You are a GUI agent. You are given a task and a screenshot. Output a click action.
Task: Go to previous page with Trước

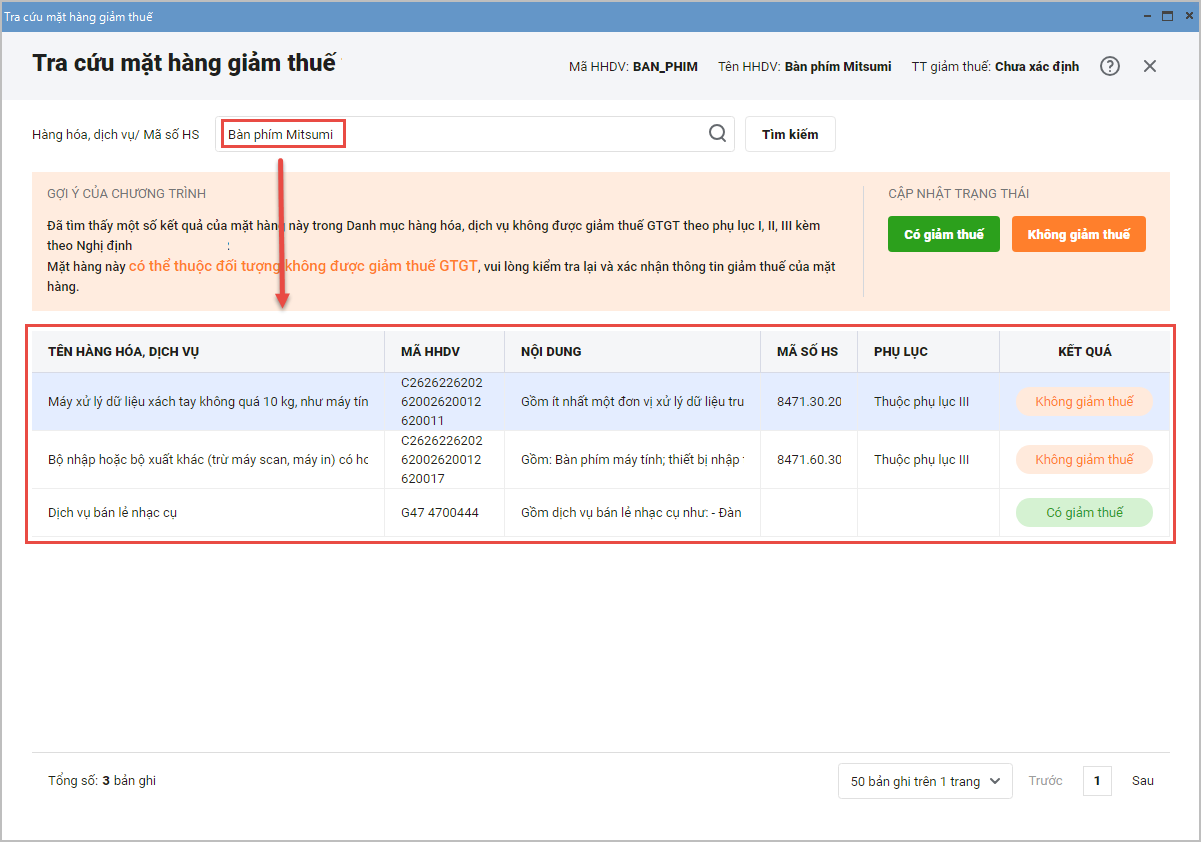1045,781
